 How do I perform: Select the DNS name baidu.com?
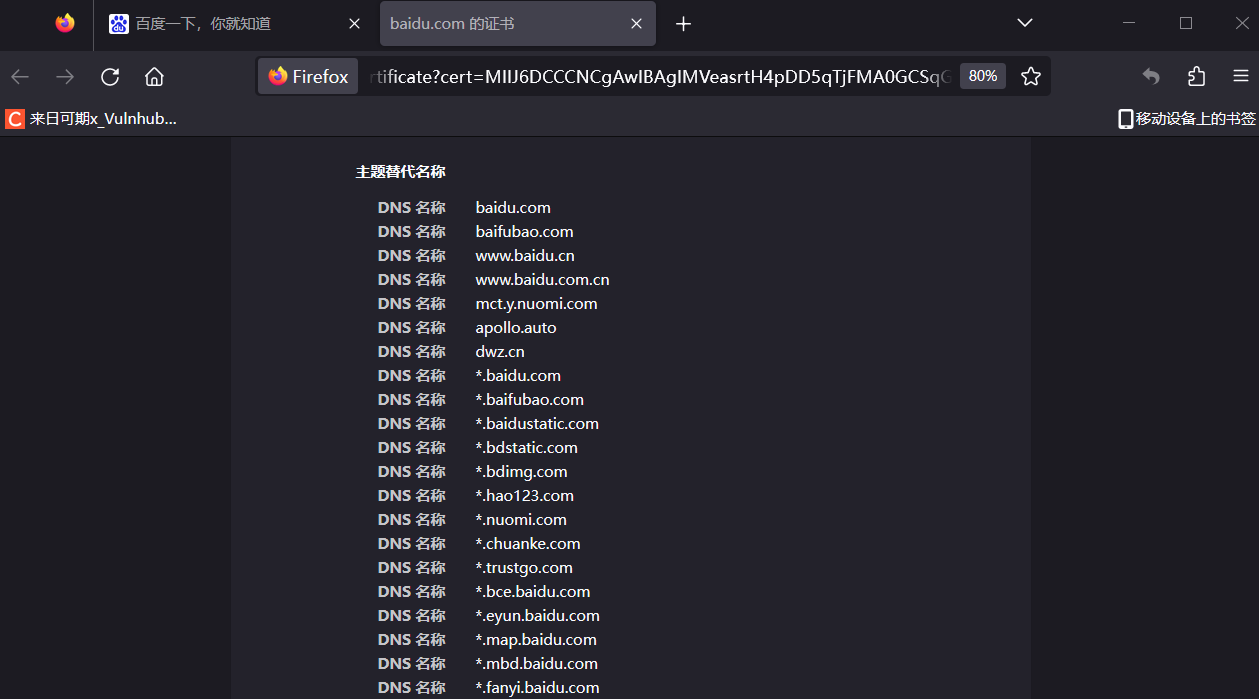pyautogui.click(x=513, y=208)
